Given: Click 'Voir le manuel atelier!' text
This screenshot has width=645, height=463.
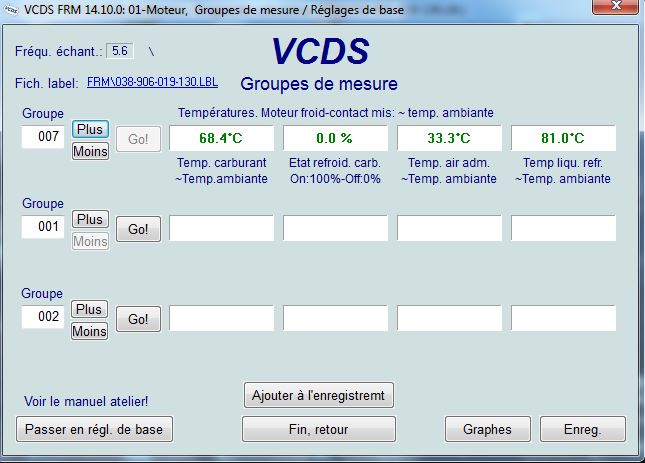Looking at the screenshot, I should coord(86,401).
